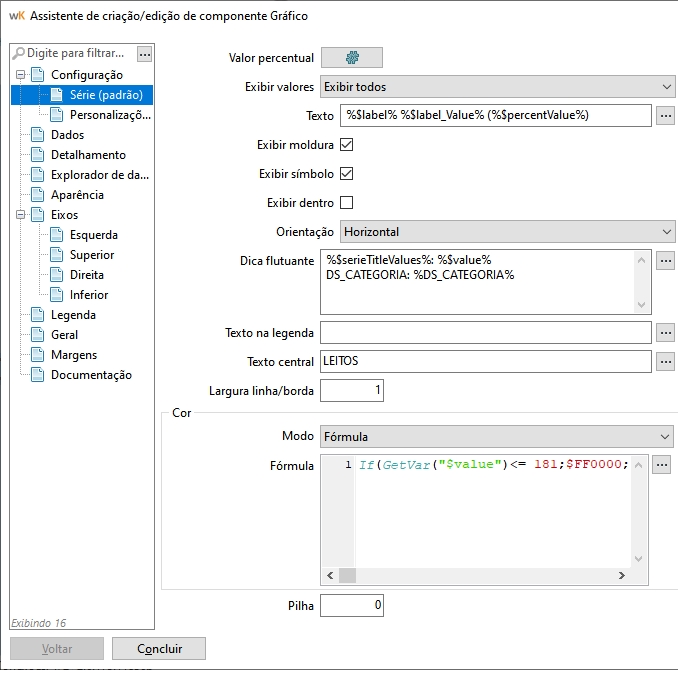
Task: Click the Concluir button
Action: pos(159,649)
